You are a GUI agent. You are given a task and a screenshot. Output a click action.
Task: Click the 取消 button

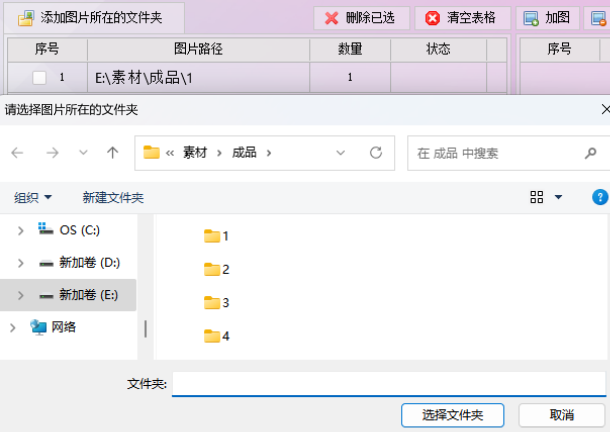coord(561,415)
